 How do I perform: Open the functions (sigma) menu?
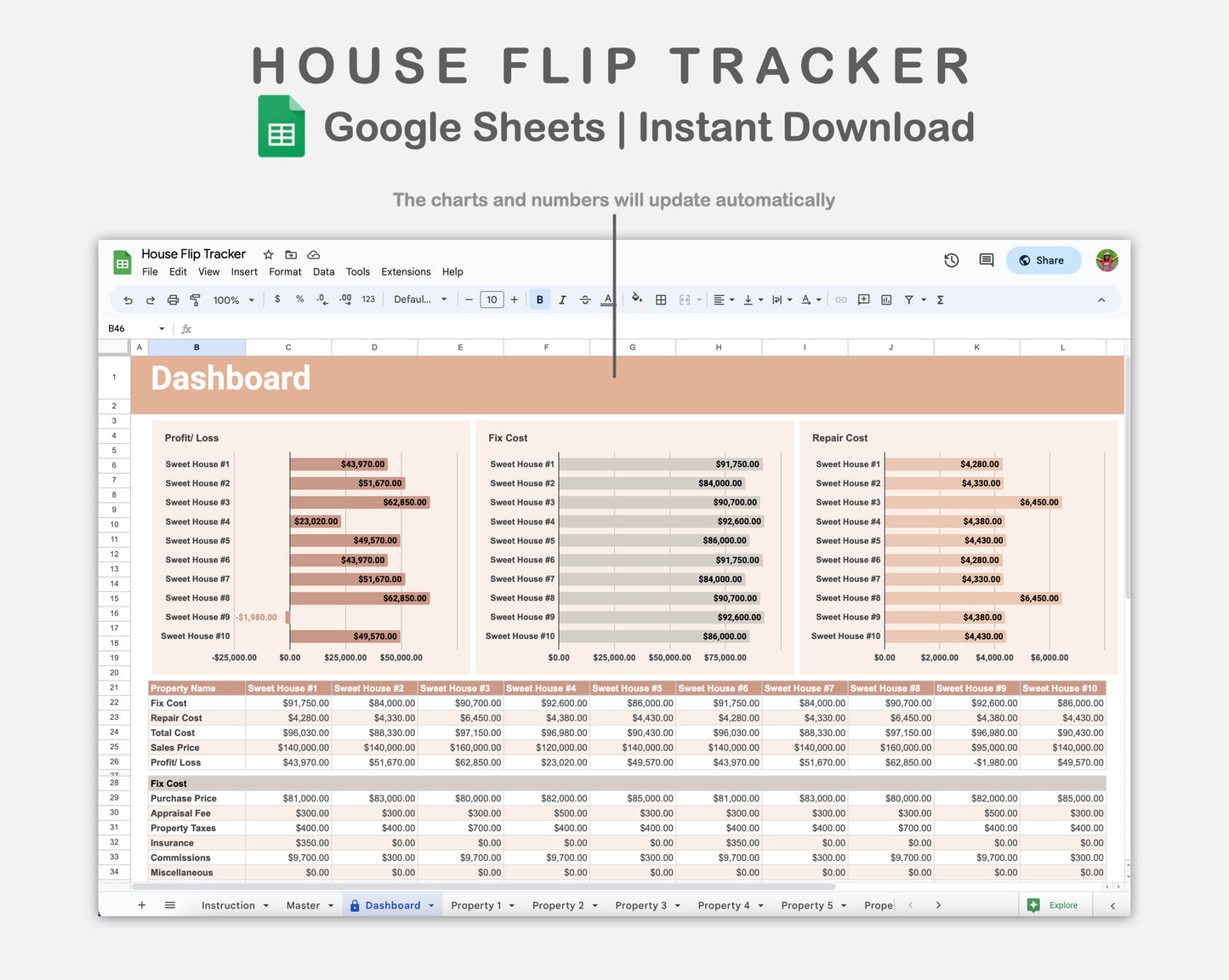[941, 299]
